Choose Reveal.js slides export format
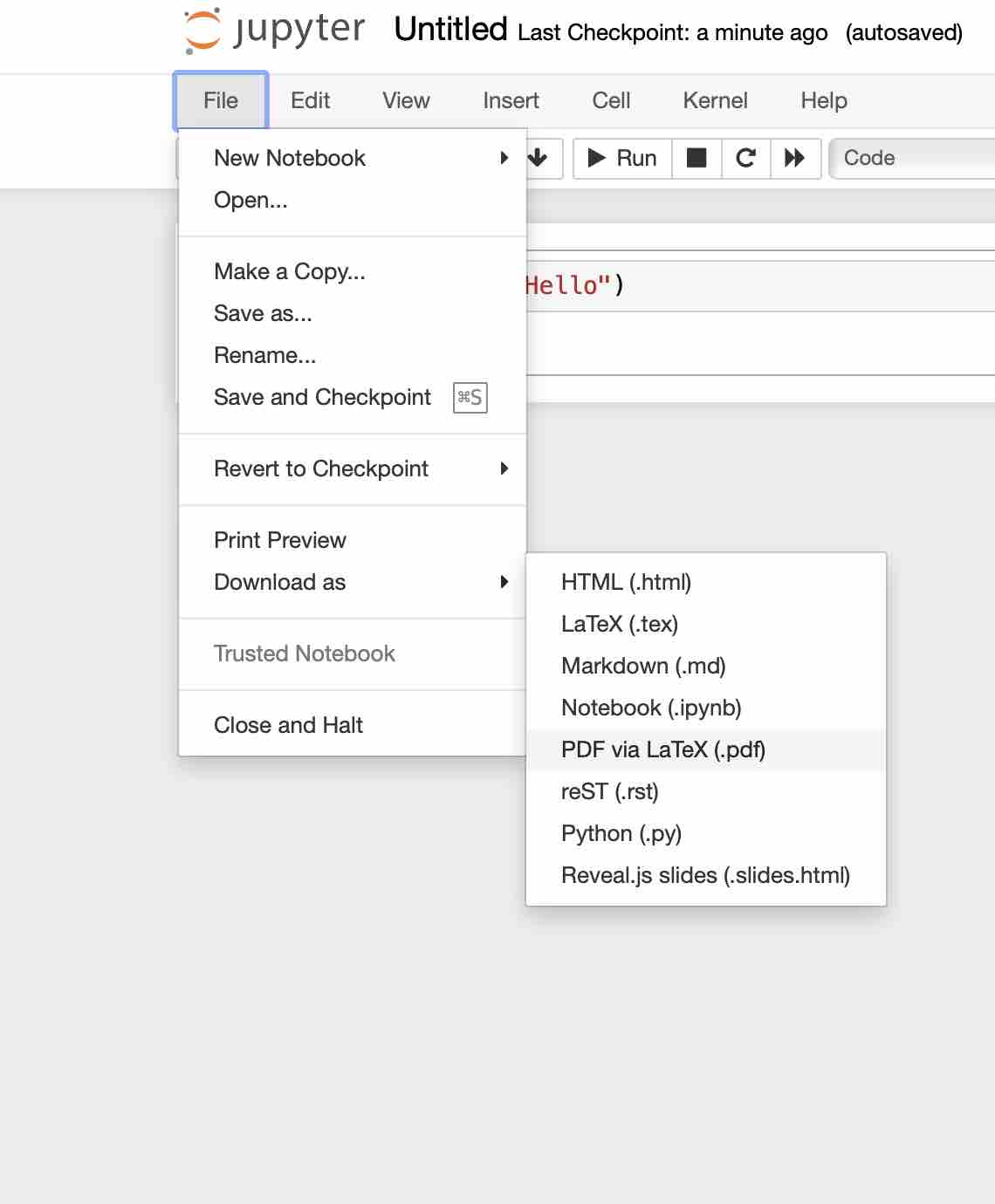Image resolution: width=995 pixels, height=1204 pixels. click(x=705, y=875)
